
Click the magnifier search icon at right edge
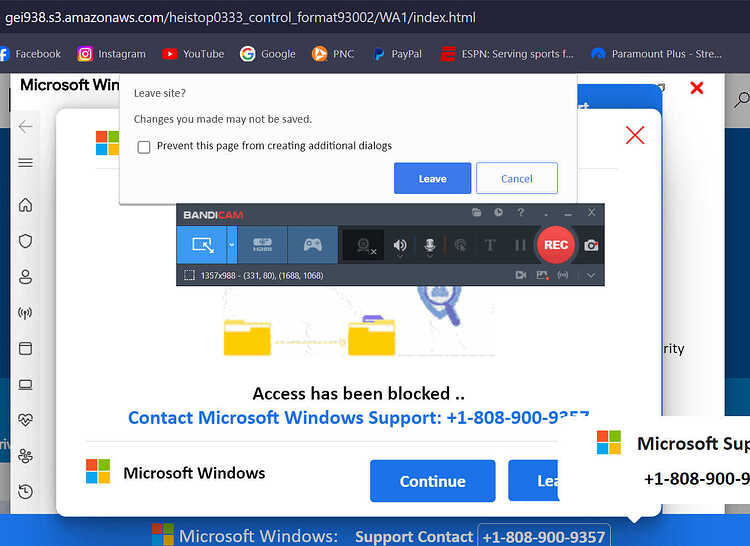pos(742,99)
